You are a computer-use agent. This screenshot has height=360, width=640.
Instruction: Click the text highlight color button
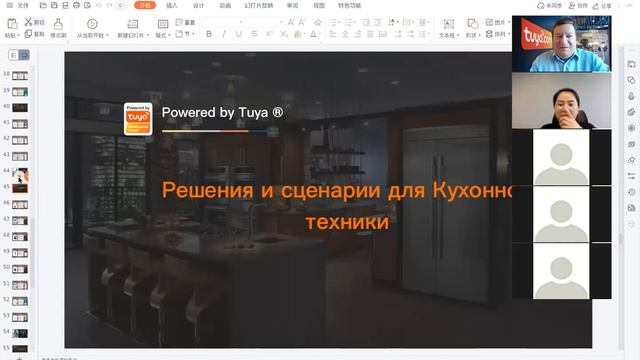pos(298,34)
